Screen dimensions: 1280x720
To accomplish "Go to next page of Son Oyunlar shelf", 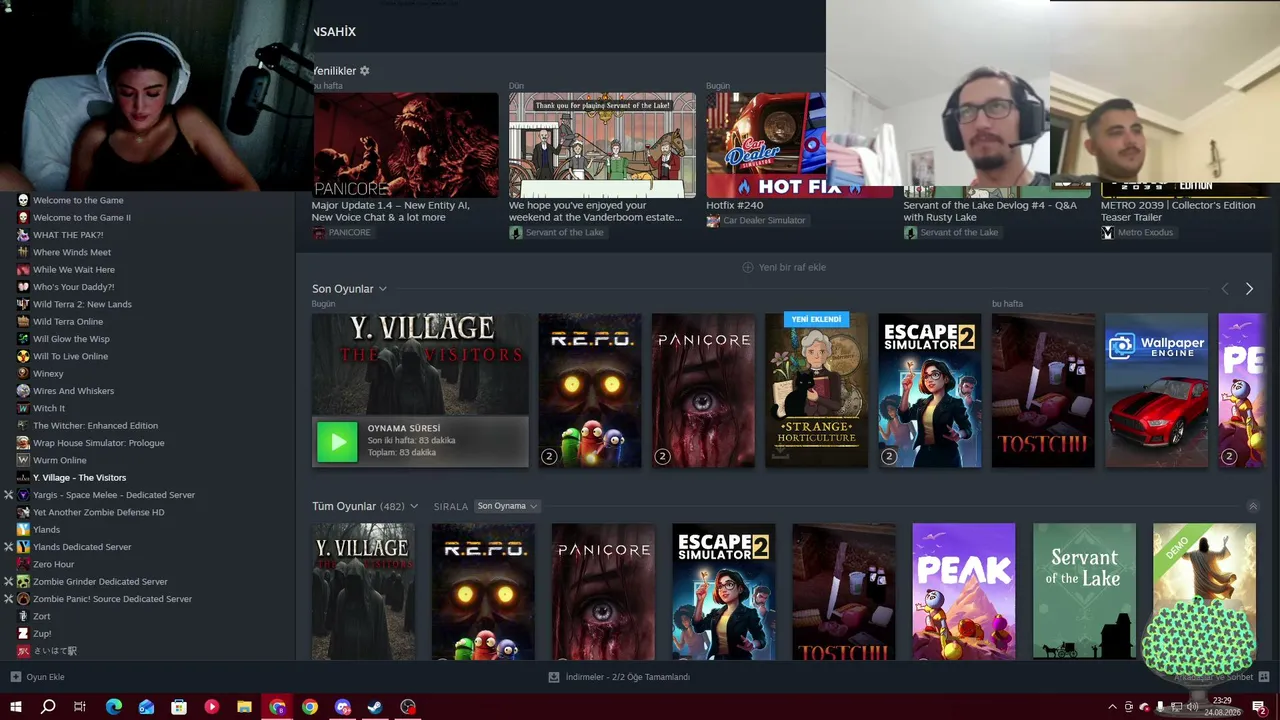I will tap(1249, 289).
